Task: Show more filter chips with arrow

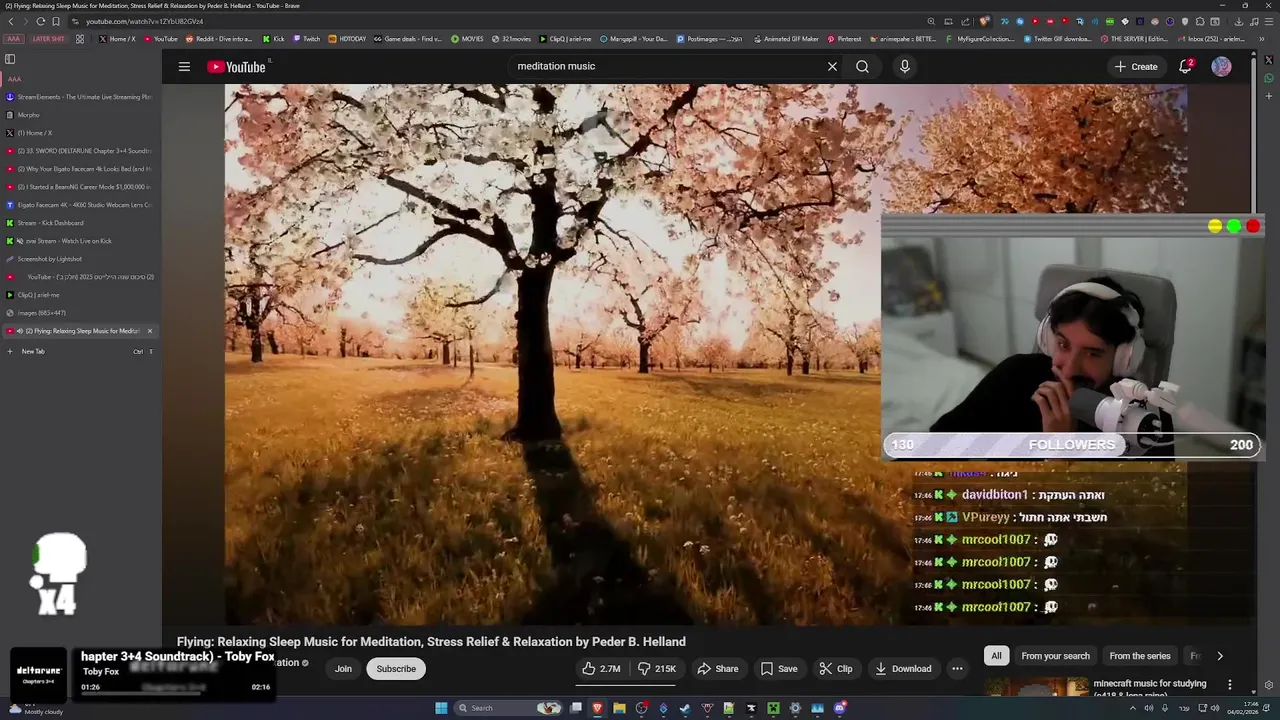Action: pyautogui.click(x=1219, y=656)
